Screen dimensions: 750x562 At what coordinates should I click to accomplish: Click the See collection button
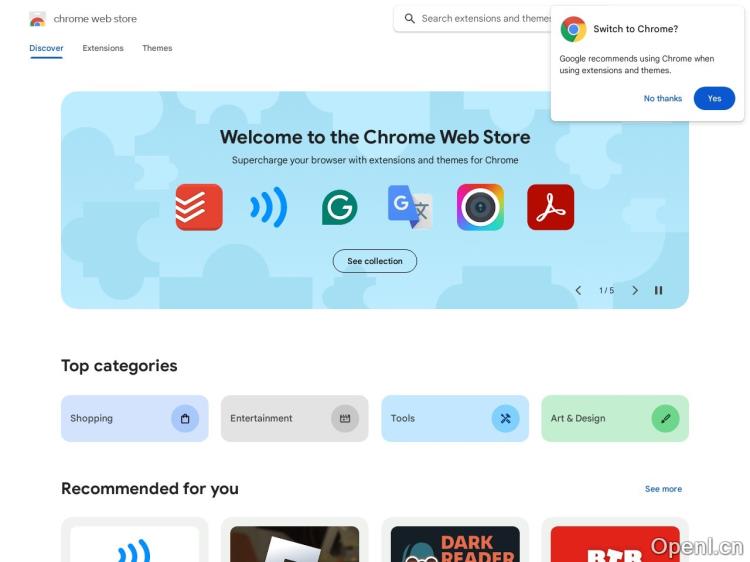[375, 261]
